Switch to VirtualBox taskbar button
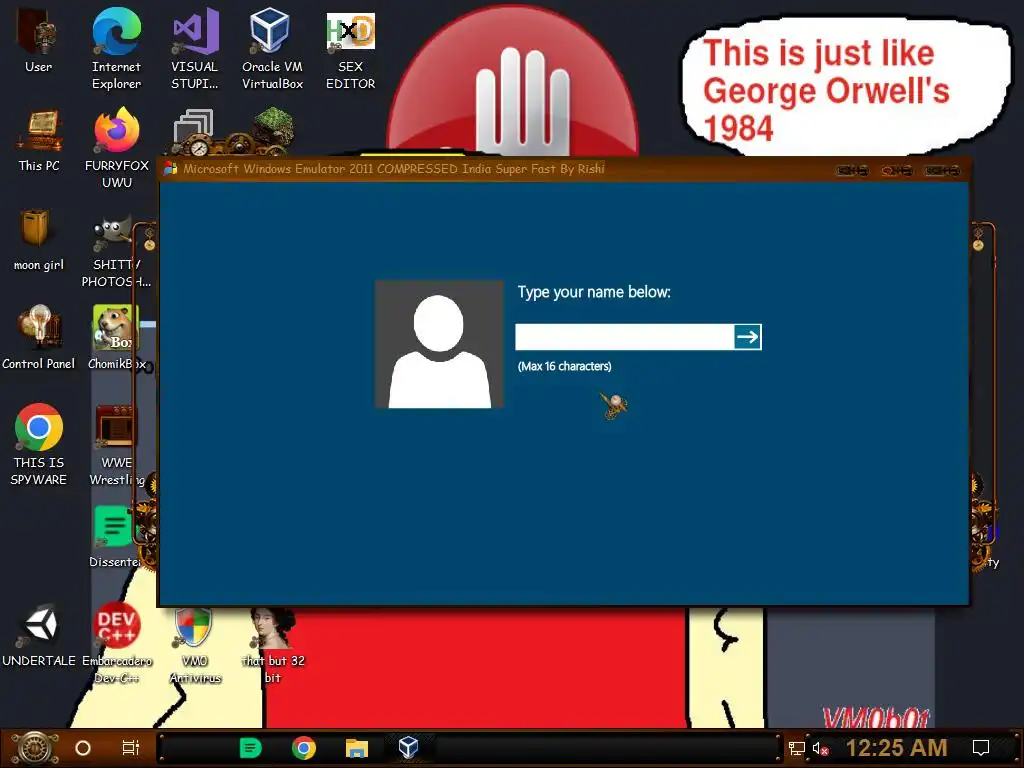The image size is (1024, 768). [409, 748]
